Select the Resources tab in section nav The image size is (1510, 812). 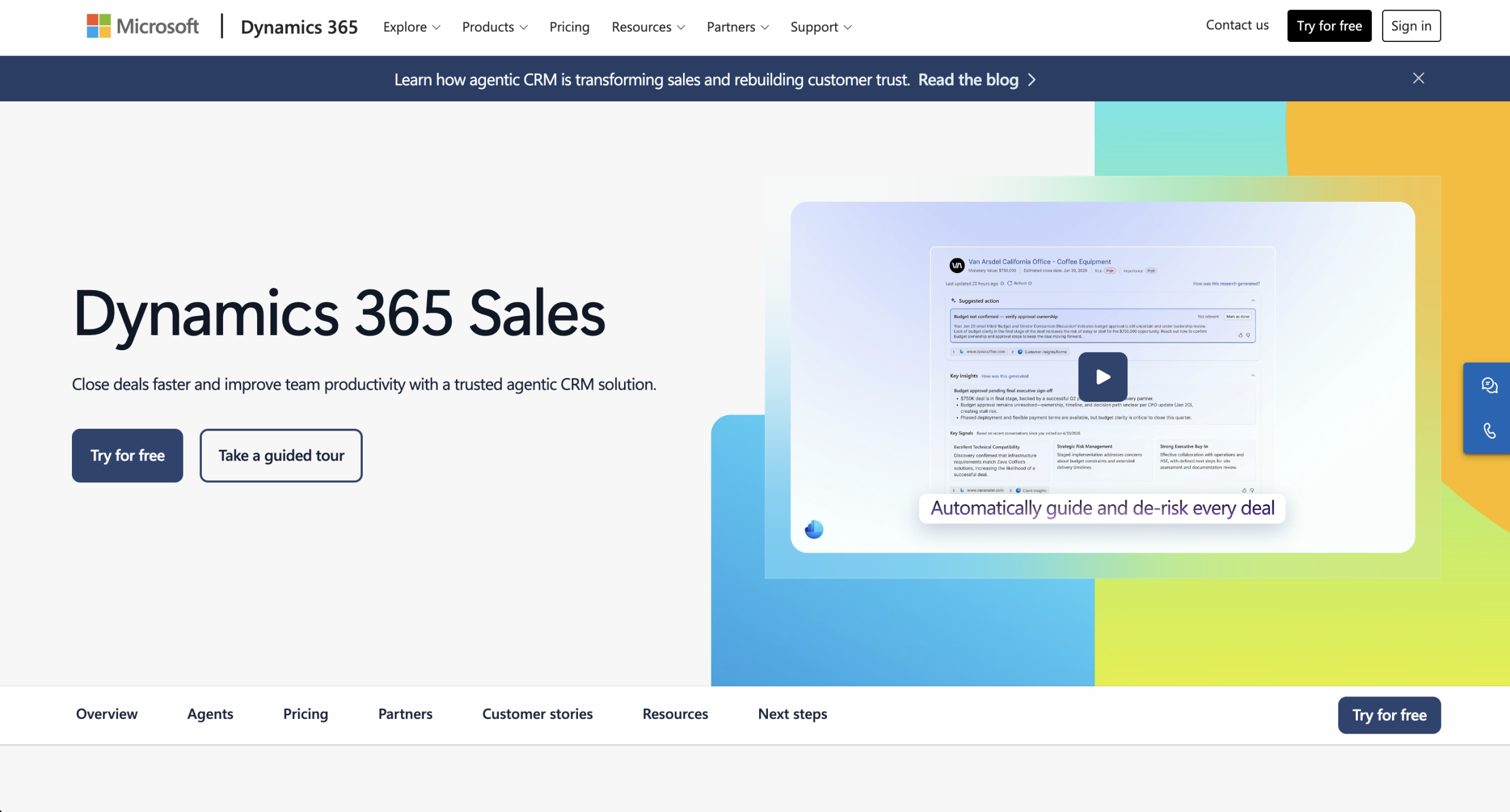(675, 714)
